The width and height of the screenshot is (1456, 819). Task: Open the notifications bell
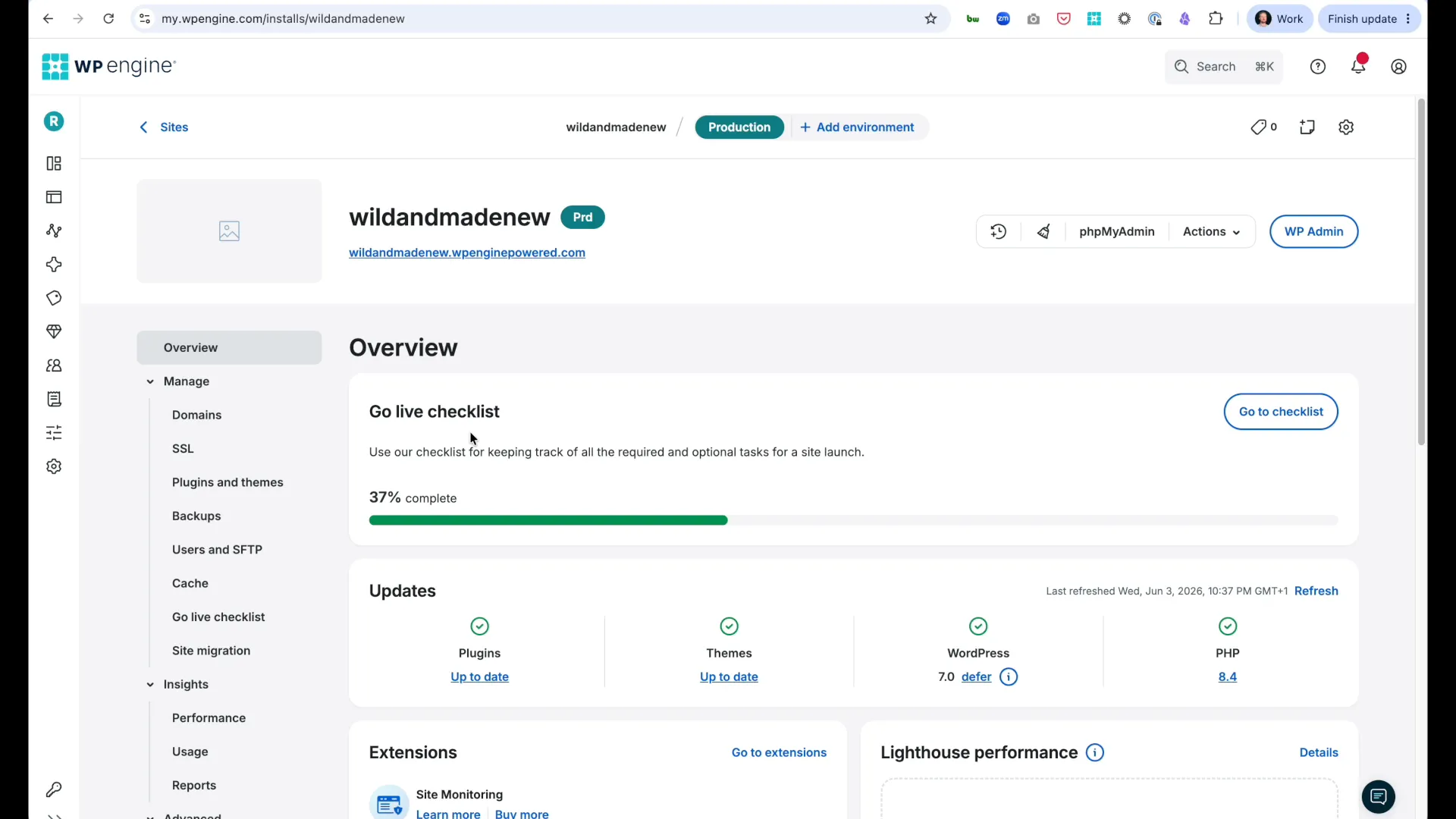click(x=1358, y=66)
